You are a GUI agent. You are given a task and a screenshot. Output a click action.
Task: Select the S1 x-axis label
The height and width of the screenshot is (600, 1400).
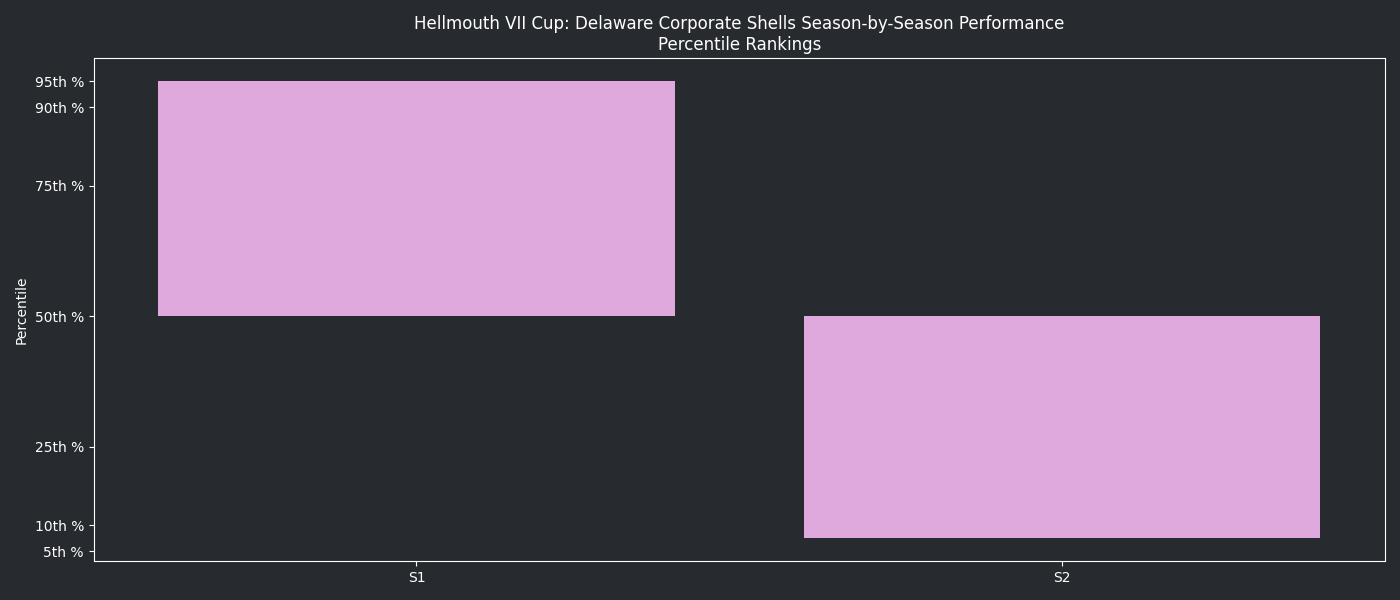point(417,577)
